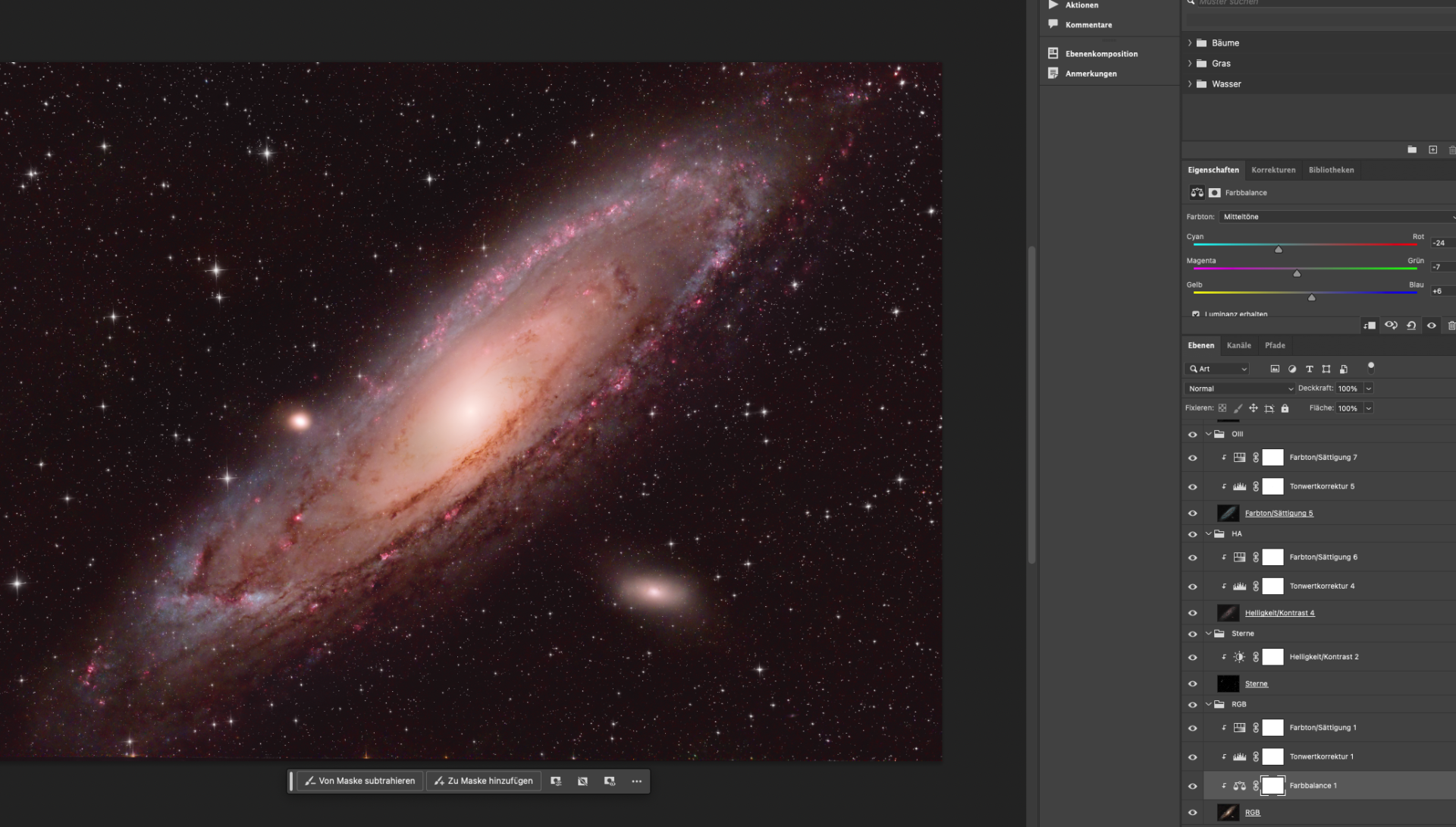The width and height of the screenshot is (1456, 827).
Task: Adjust the Magenta-Grün slider handle
Action: (1297, 274)
